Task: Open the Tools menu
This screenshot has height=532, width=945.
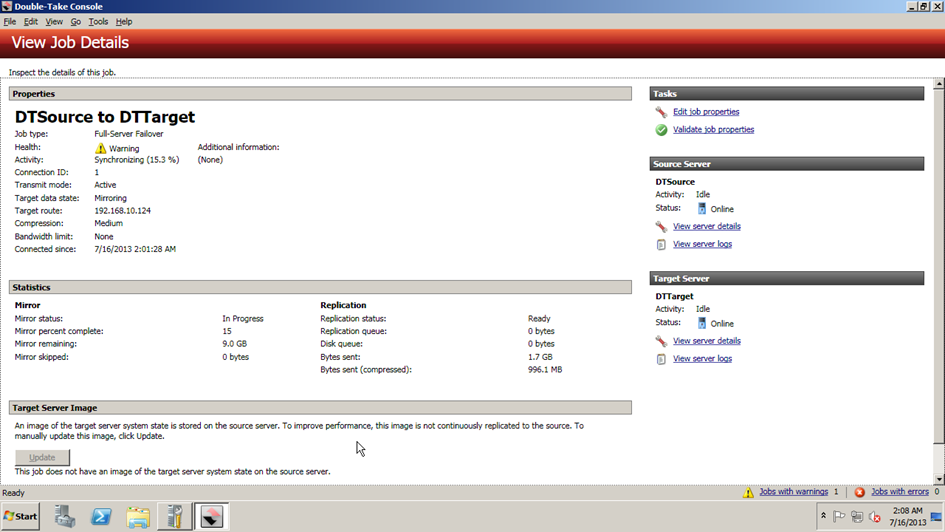Action: pos(98,22)
